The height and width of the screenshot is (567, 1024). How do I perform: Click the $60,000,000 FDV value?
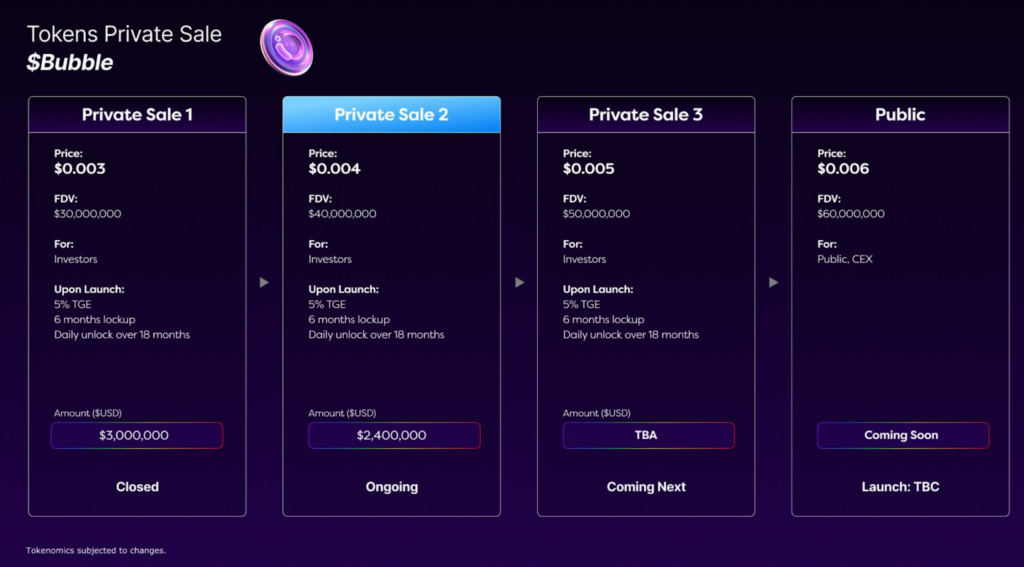(x=851, y=214)
